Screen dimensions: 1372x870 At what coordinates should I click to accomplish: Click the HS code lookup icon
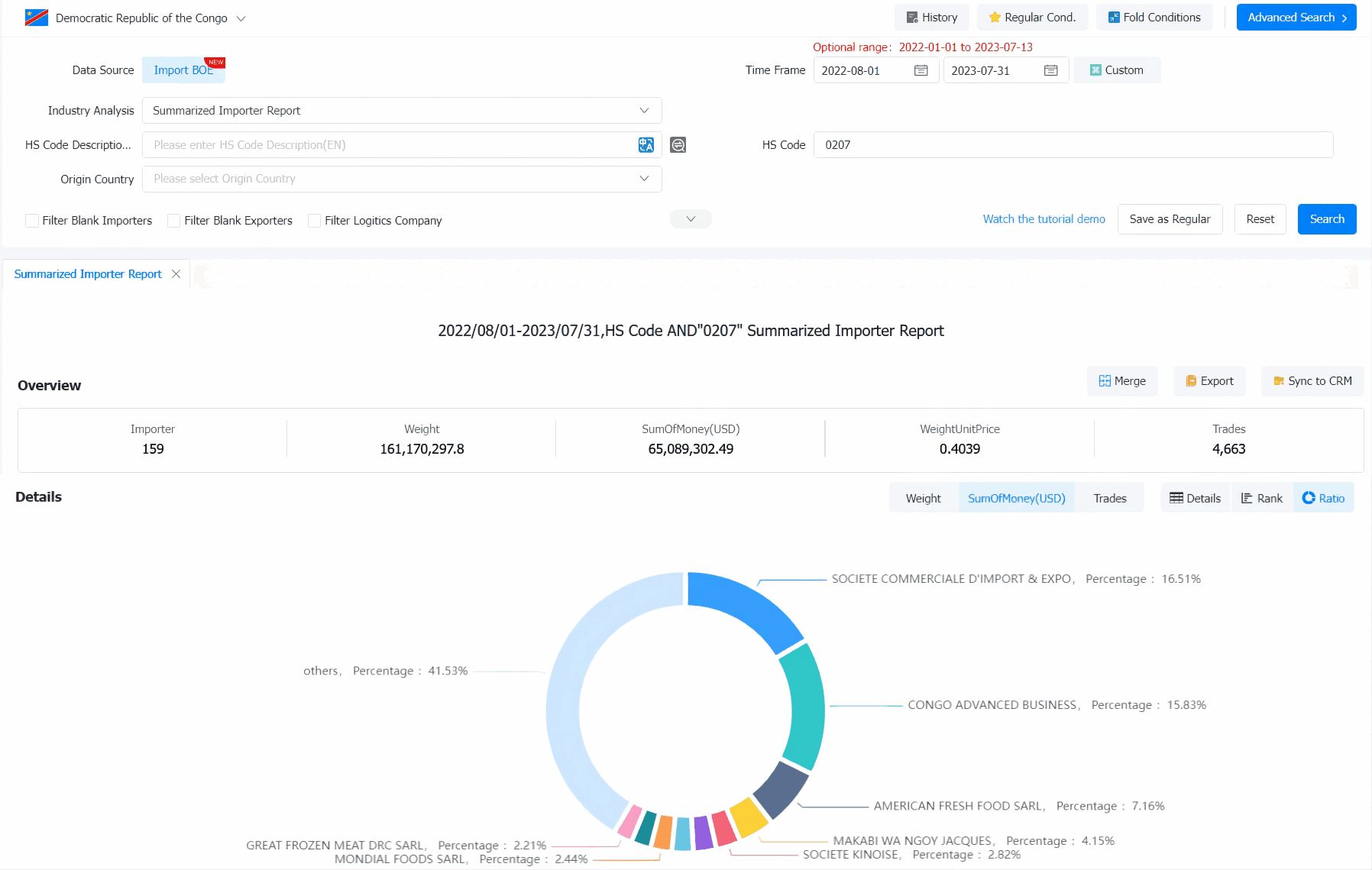click(678, 145)
